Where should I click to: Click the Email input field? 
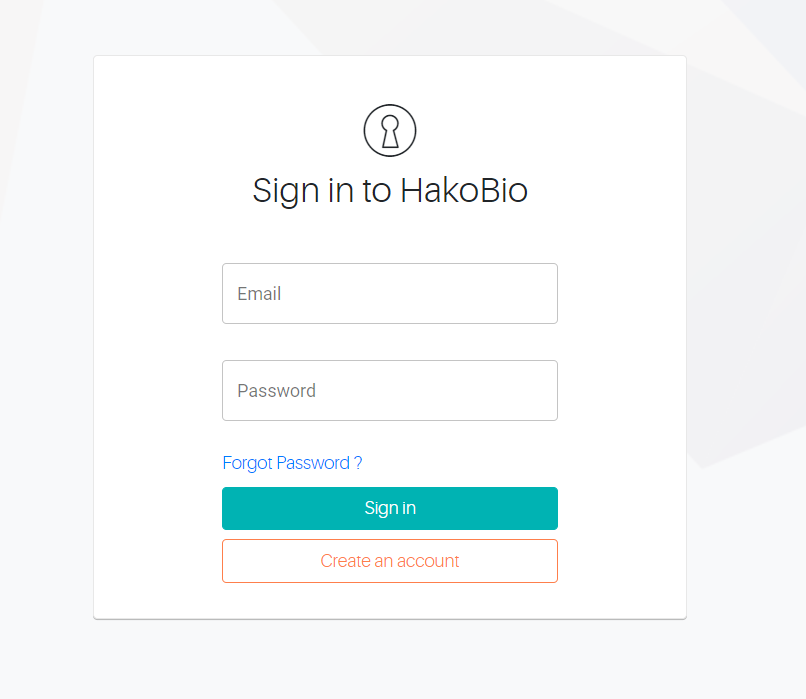point(389,293)
